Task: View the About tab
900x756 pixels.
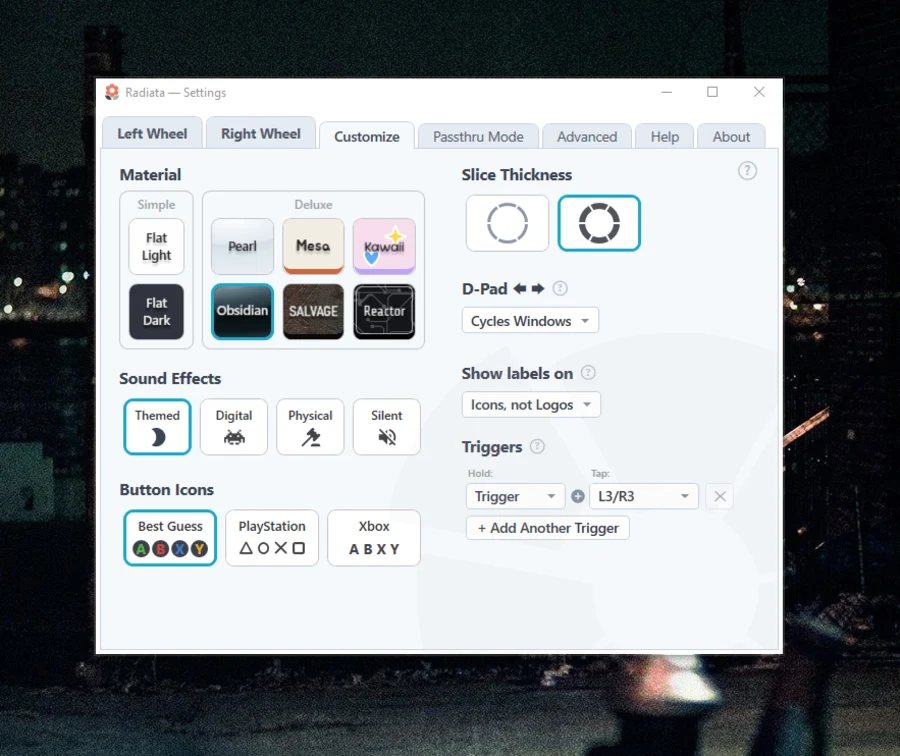Action: coord(731,137)
